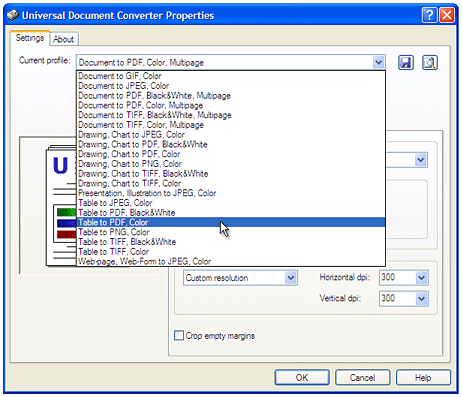Pick Drawing, Chart to JPEG, Color
This screenshot has height=397, width=462.
click(231, 135)
